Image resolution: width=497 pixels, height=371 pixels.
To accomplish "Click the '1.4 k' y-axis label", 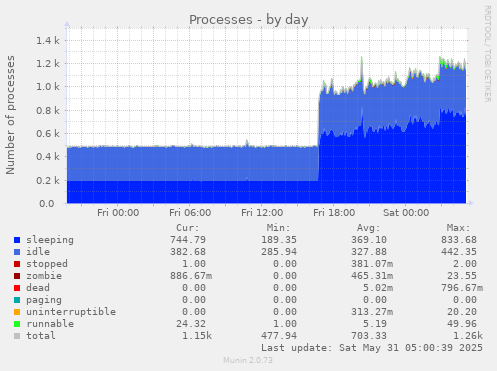I will [48, 41].
